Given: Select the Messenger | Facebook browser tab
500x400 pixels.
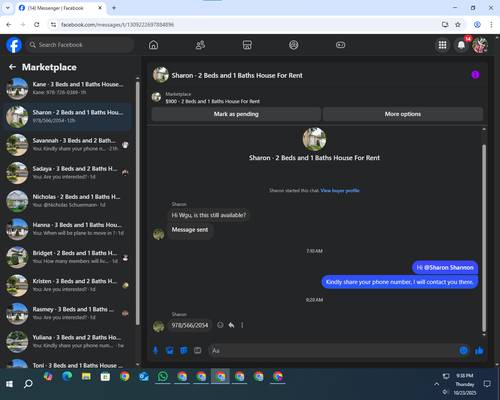Looking at the screenshot, I should point(60,8).
